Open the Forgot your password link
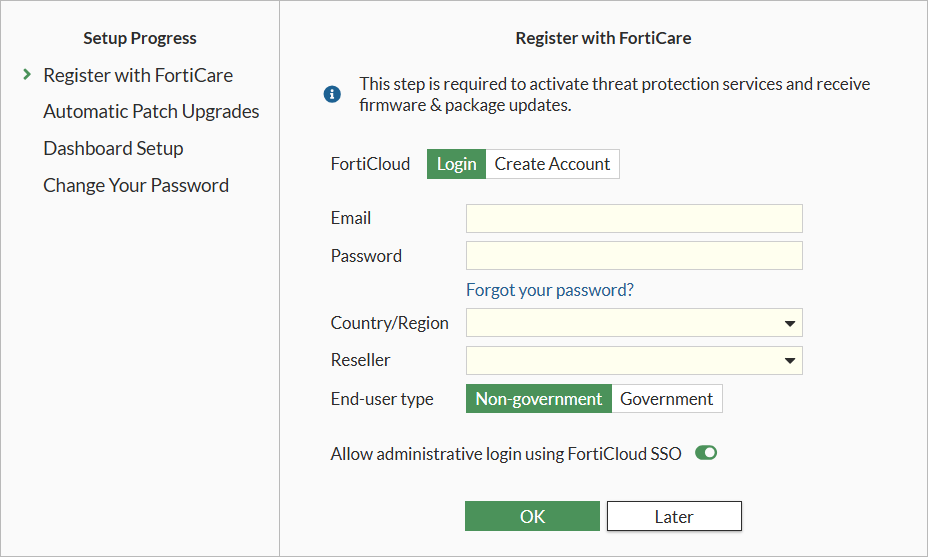The image size is (928, 557). [x=550, y=290]
